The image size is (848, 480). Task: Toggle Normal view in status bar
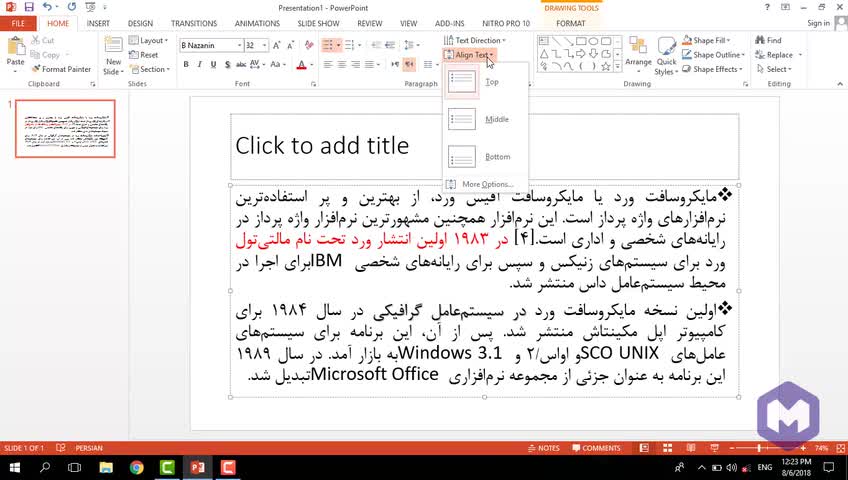click(644, 448)
